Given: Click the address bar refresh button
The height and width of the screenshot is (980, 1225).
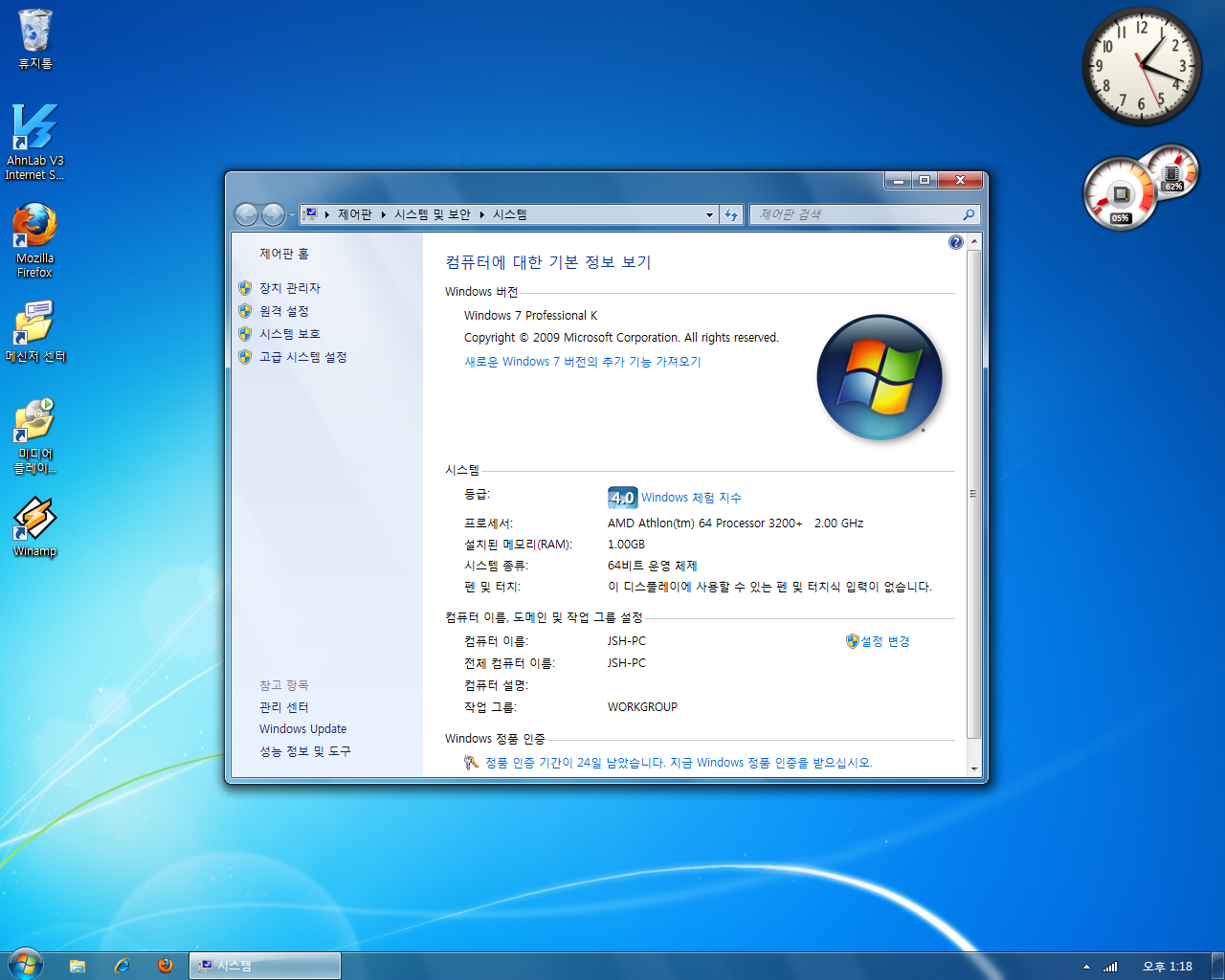Looking at the screenshot, I should click(731, 214).
